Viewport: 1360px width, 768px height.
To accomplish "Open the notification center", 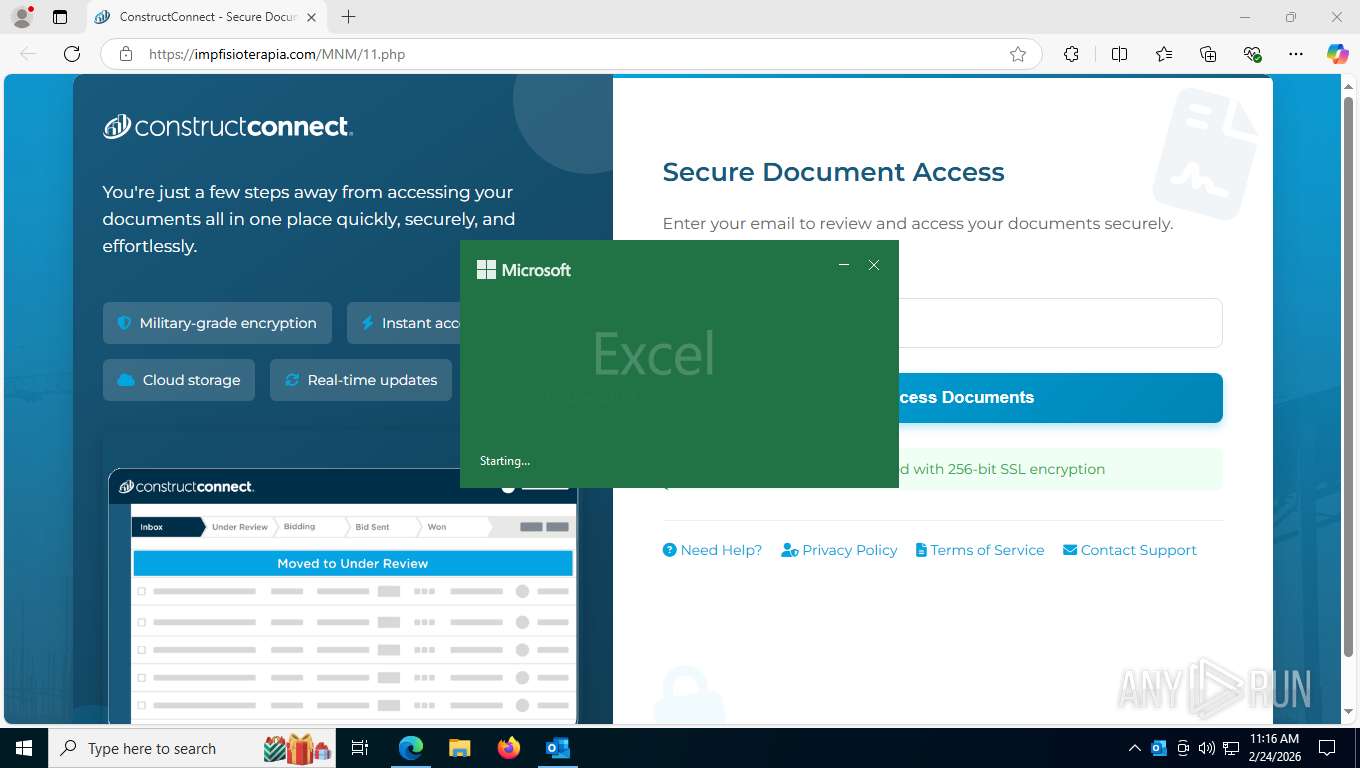I will pyautogui.click(x=1327, y=748).
